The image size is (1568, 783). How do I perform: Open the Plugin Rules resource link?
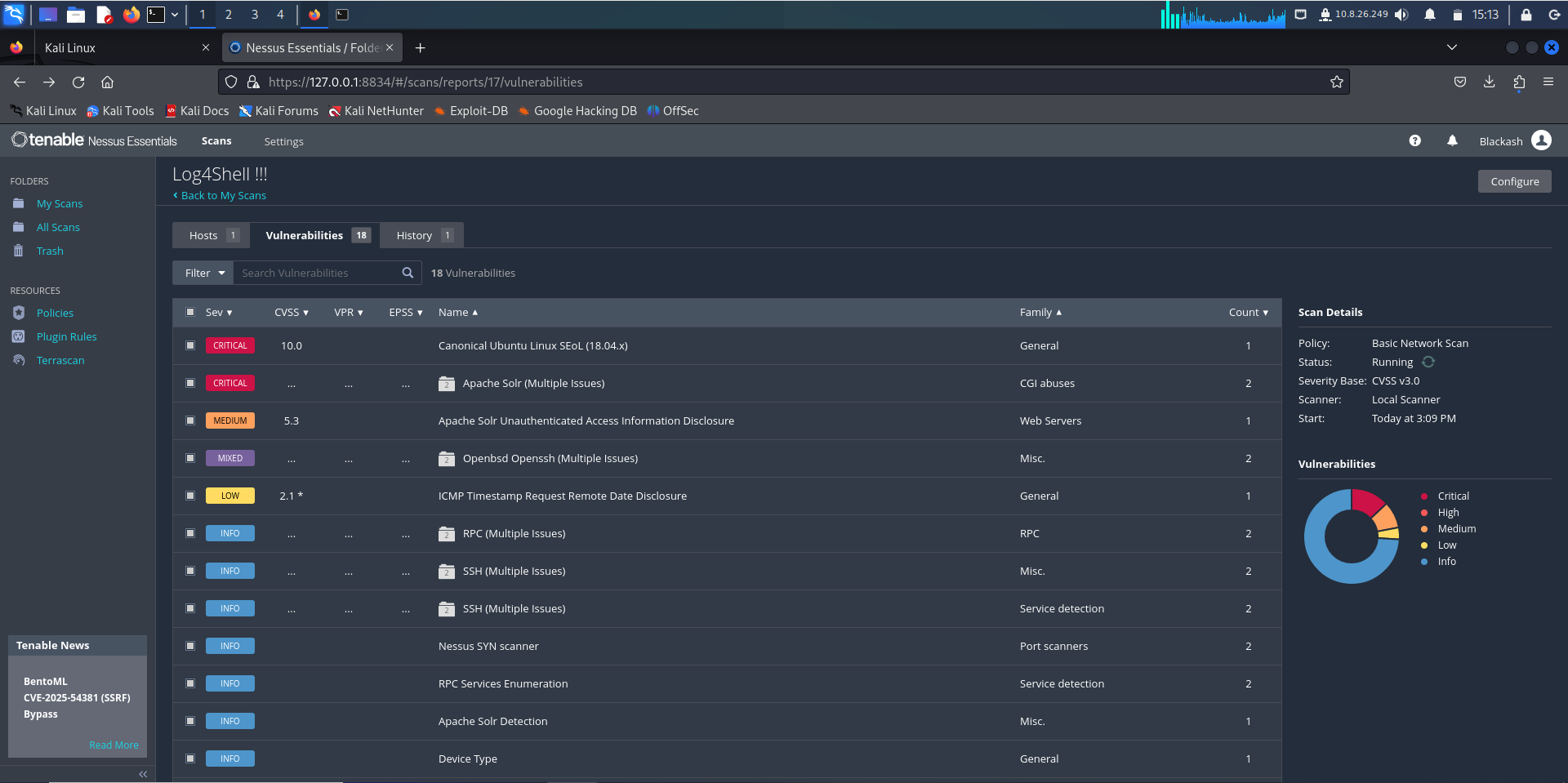[x=67, y=337]
